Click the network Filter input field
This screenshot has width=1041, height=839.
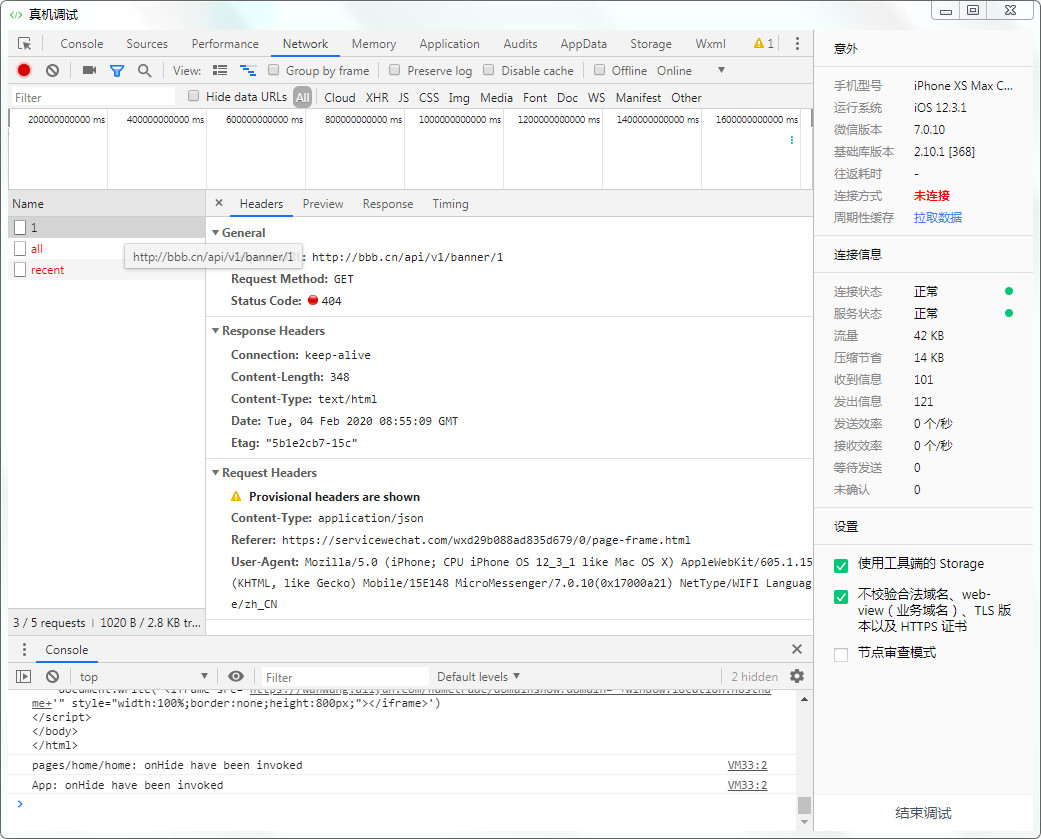click(x=93, y=98)
